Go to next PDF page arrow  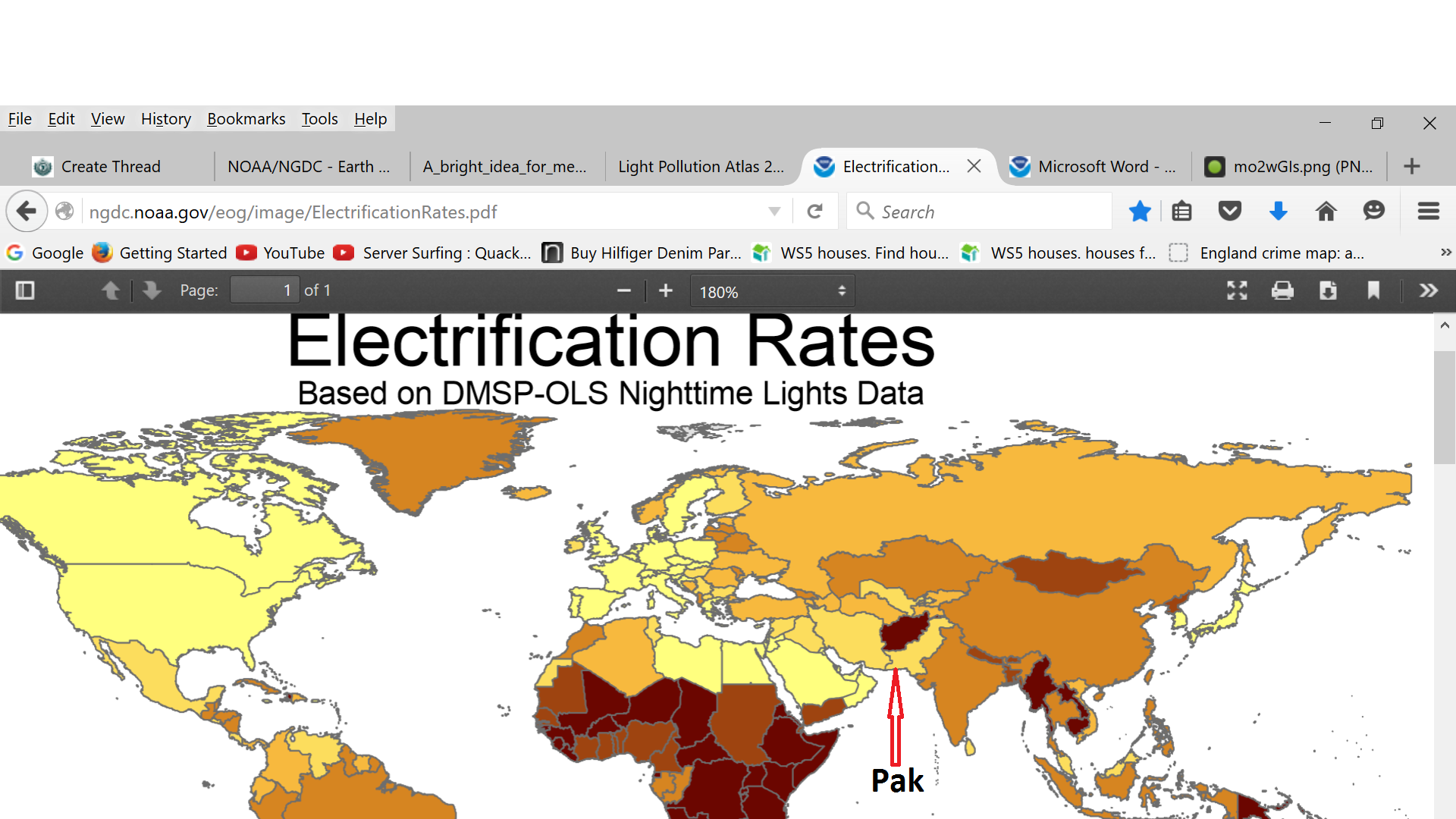[152, 290]
